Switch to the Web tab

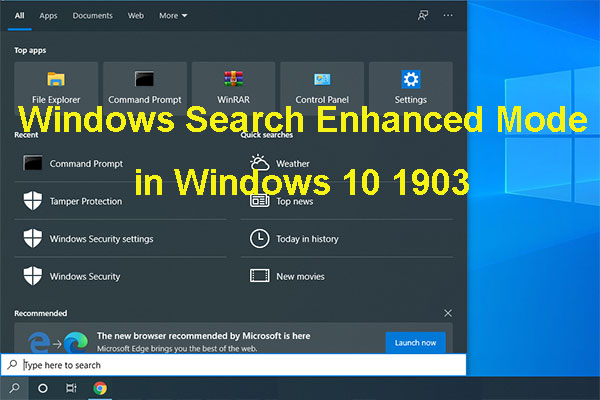click(136, 16)
